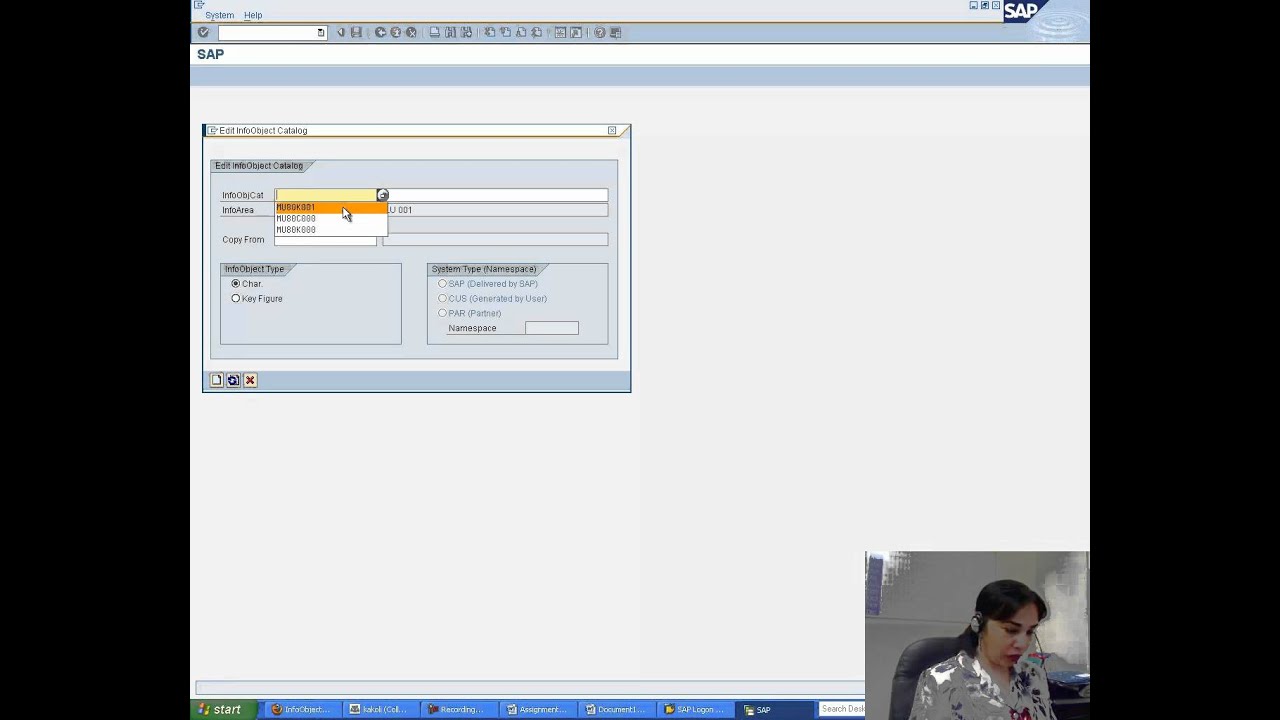Click the Cancel toolbar icon
Image resolution: width=1280 pixels, height=720 pixels.
pyautogui.click(x=411, y=32)
